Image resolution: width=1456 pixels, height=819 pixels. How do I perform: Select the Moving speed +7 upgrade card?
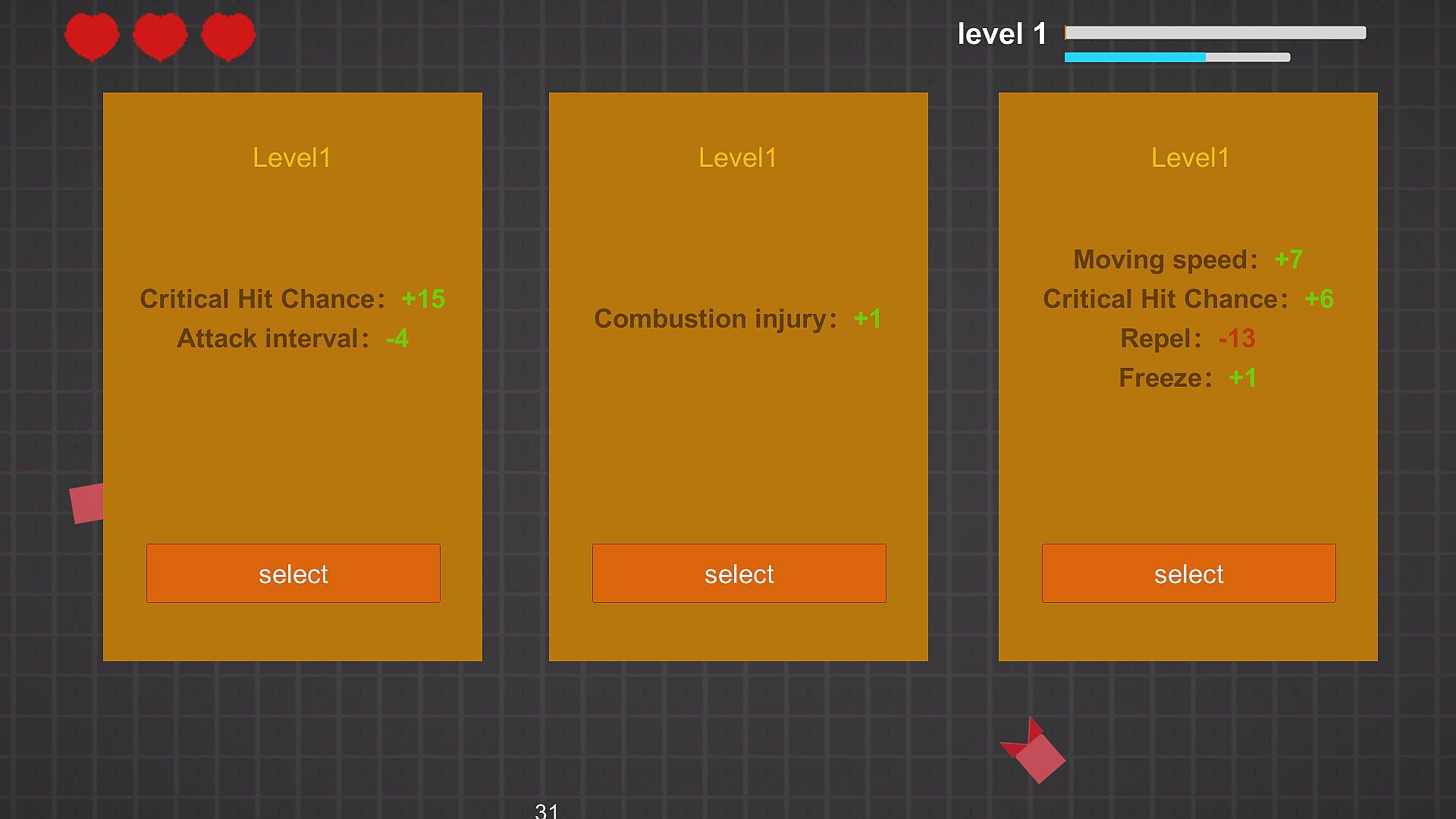[1188, 573]
